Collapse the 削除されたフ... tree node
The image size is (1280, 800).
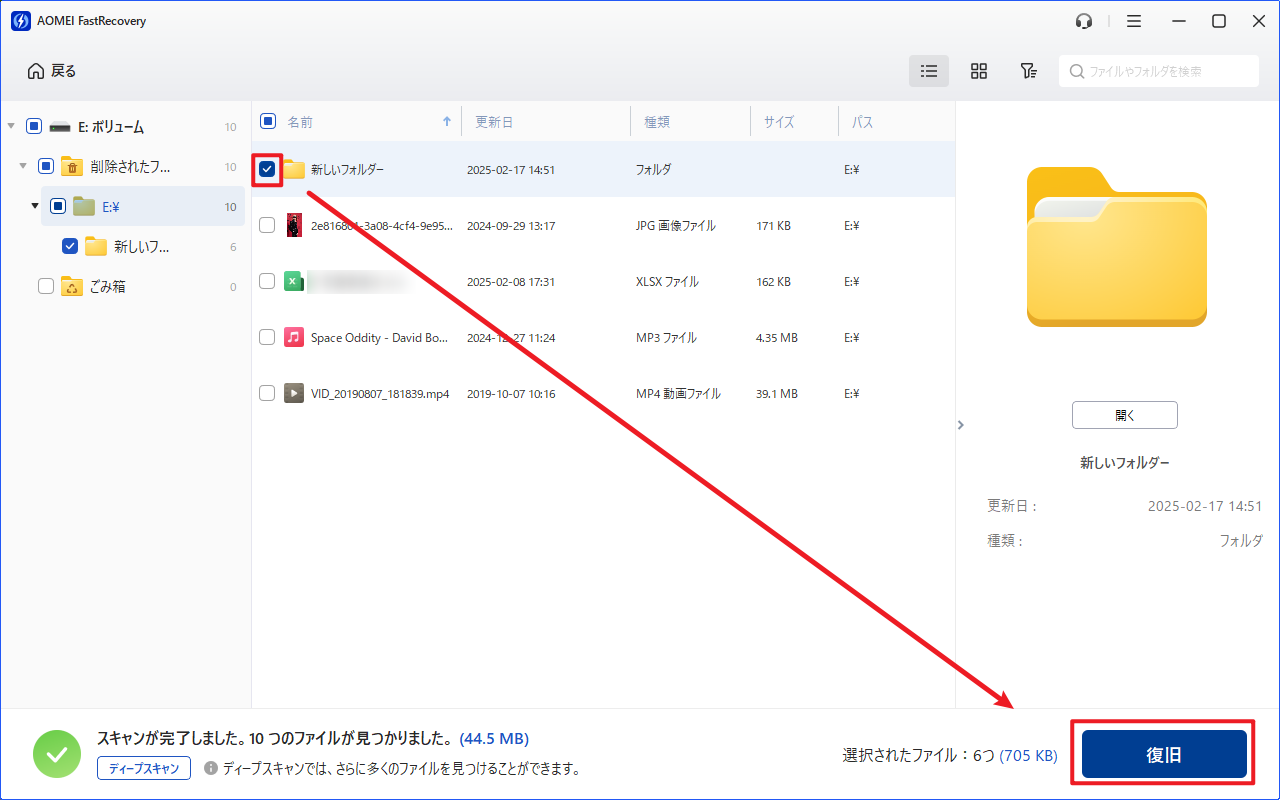click(x=23, y=166)
